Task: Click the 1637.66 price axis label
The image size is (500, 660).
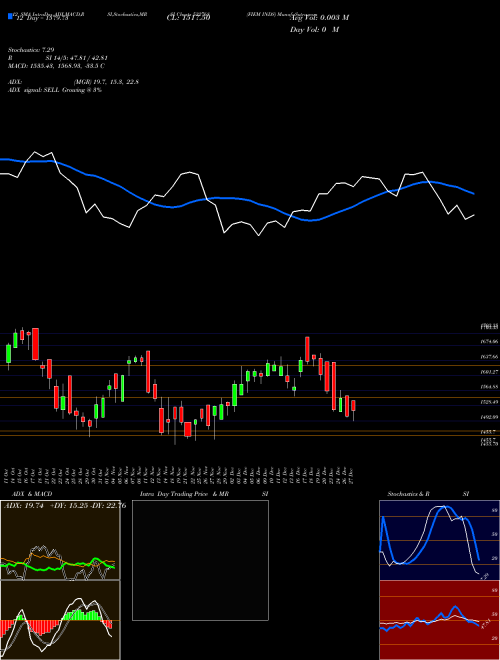Action: pos(489,357)
